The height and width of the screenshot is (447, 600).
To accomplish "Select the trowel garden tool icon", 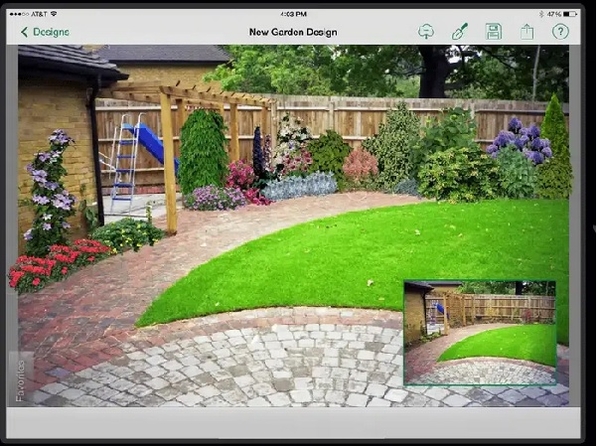I will click(x=460, y=32).
